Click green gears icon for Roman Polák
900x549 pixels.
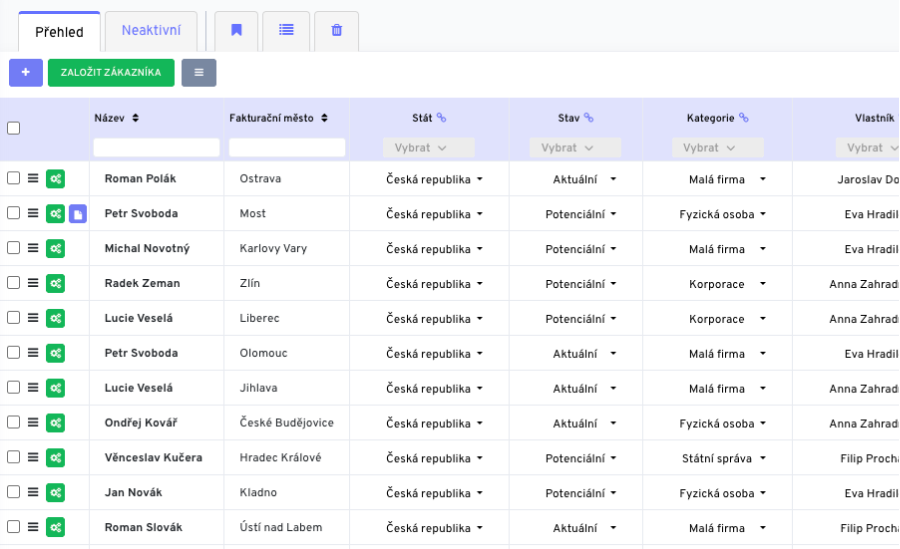click(x=55, y=179)
